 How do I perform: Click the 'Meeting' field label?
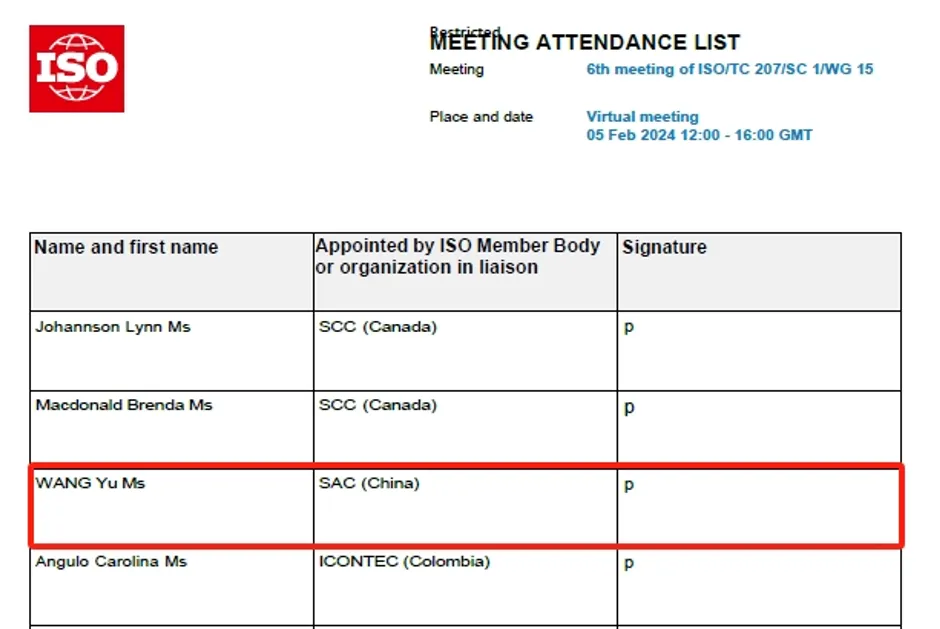[456, 69]
